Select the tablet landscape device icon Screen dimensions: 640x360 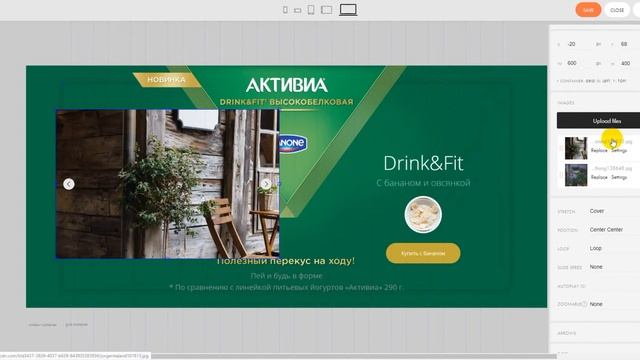[327, 10]
